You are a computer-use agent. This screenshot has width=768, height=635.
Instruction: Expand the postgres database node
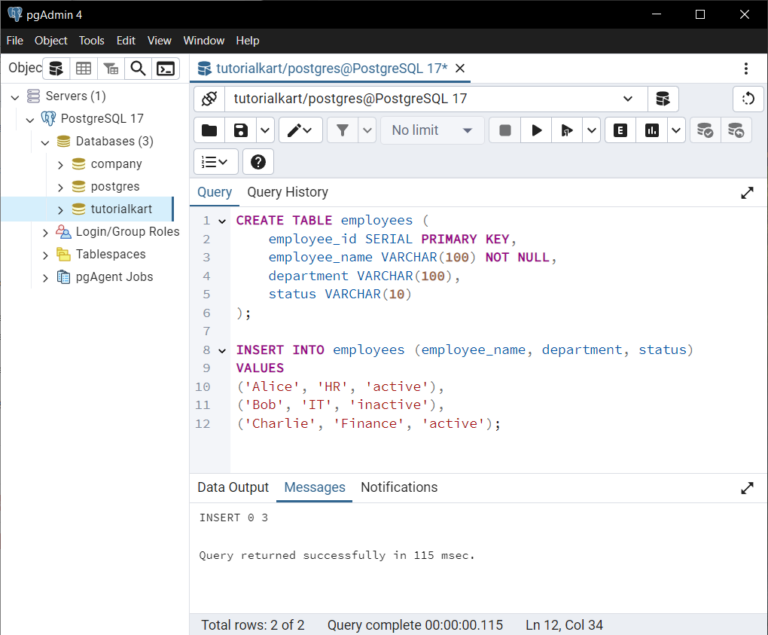[x=60, y=187]
